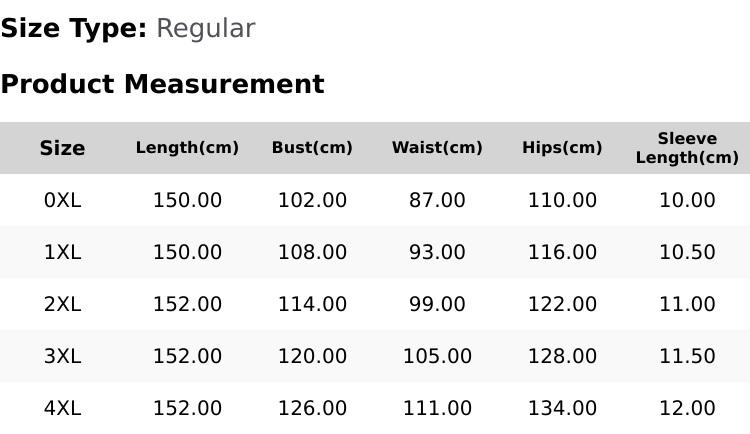750x434 pixels.
Task: Click the 105.00 waist value for 3XL
Action: click(437, 356)
